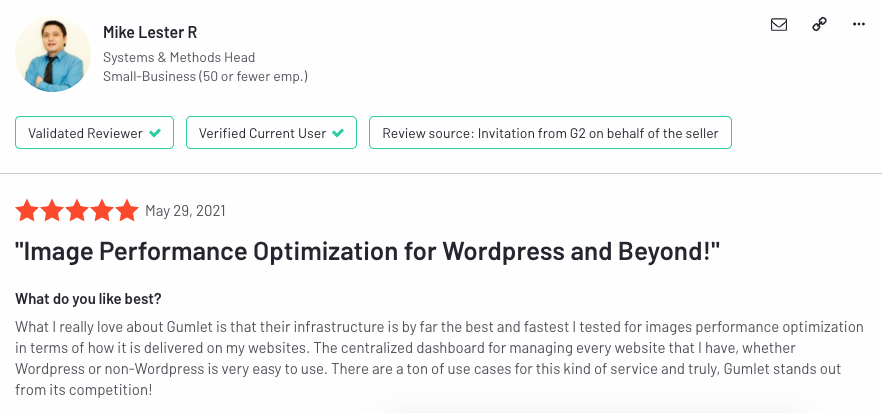The height and width of the screenshot is (413, 882).
Task: Click the third orange rating star
Action: [77, 210]
